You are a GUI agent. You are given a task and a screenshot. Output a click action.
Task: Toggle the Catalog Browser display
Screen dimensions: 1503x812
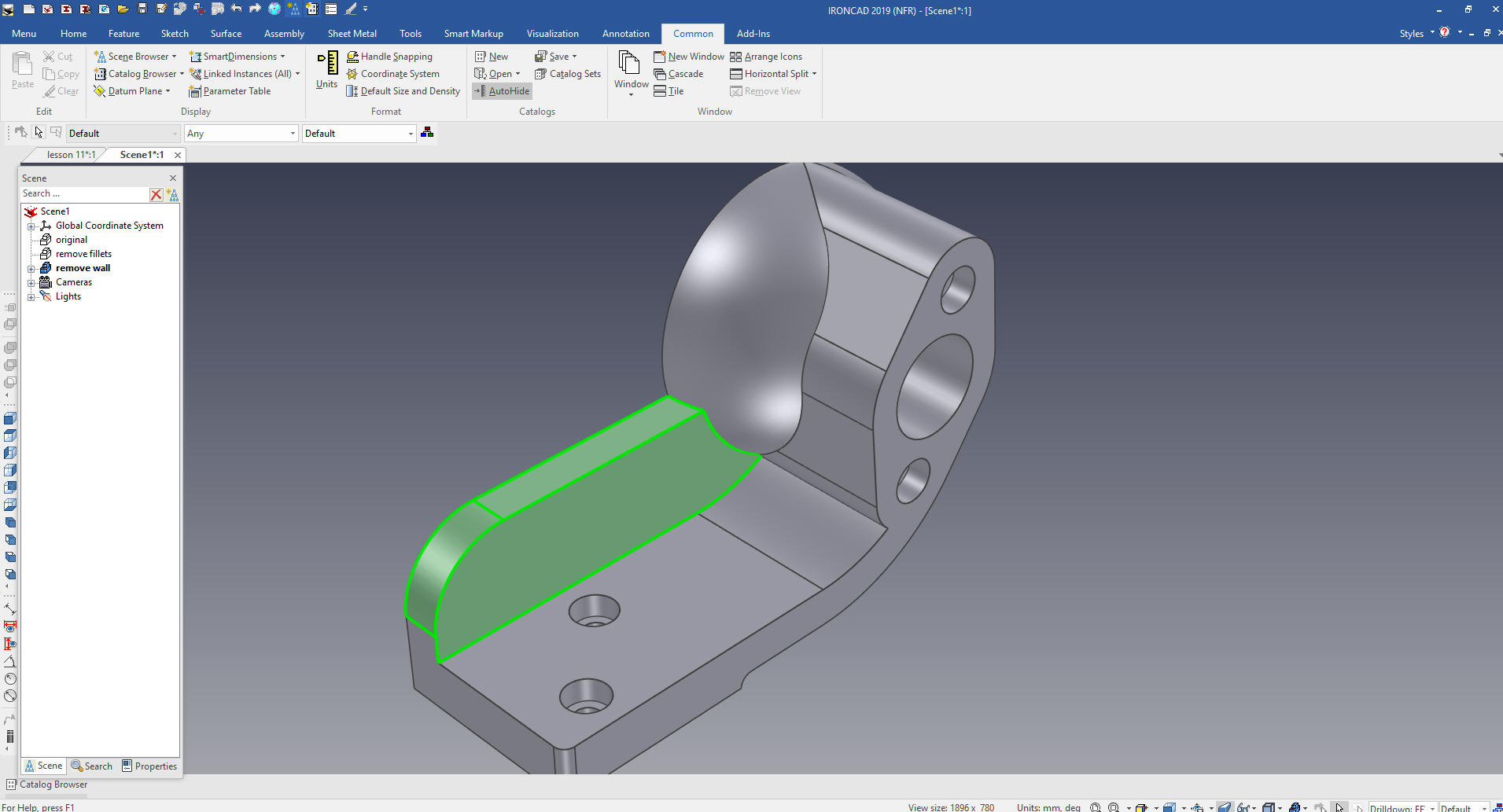point(138,74)
